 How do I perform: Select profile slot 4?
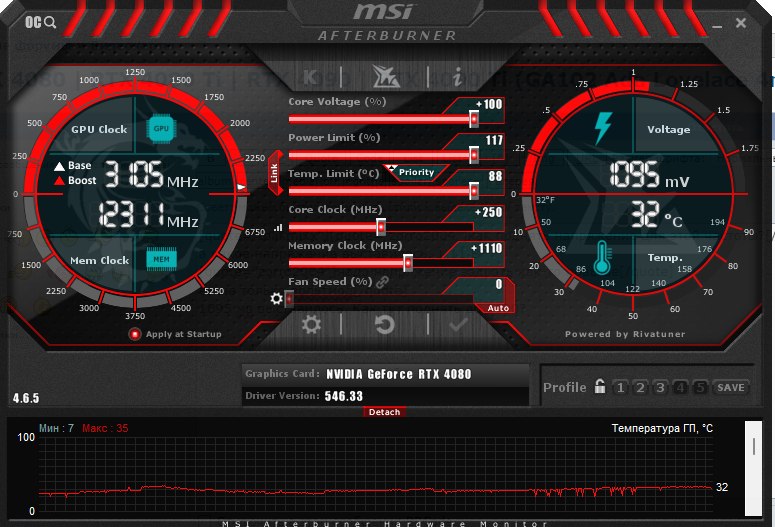(680, 388)
